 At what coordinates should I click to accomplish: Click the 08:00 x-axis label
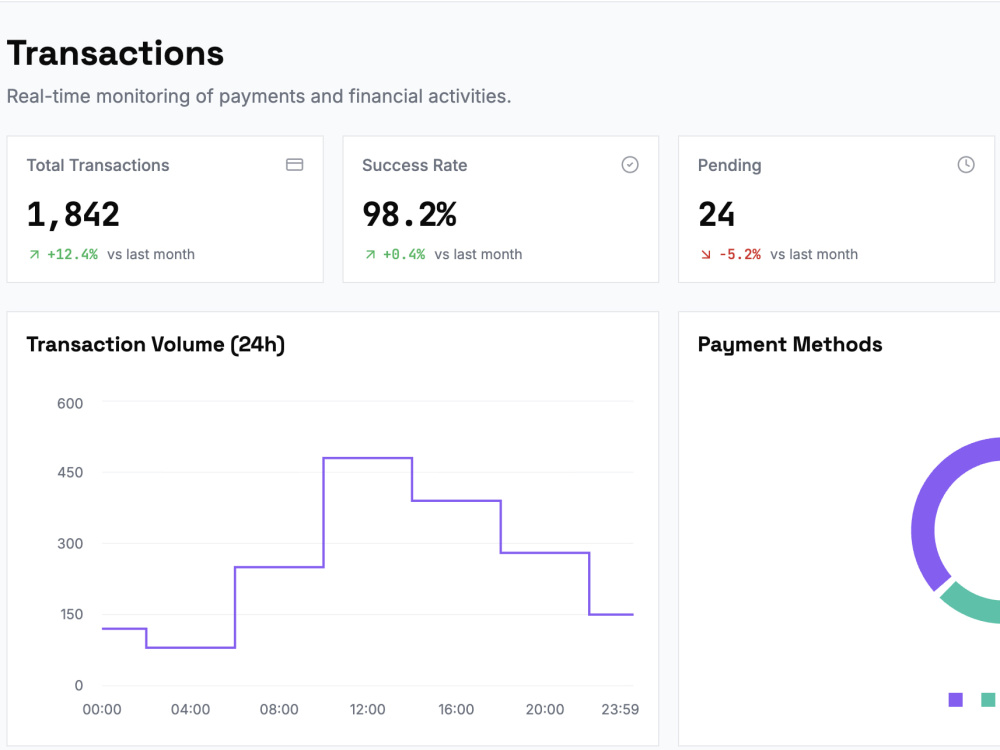(279, 710)
